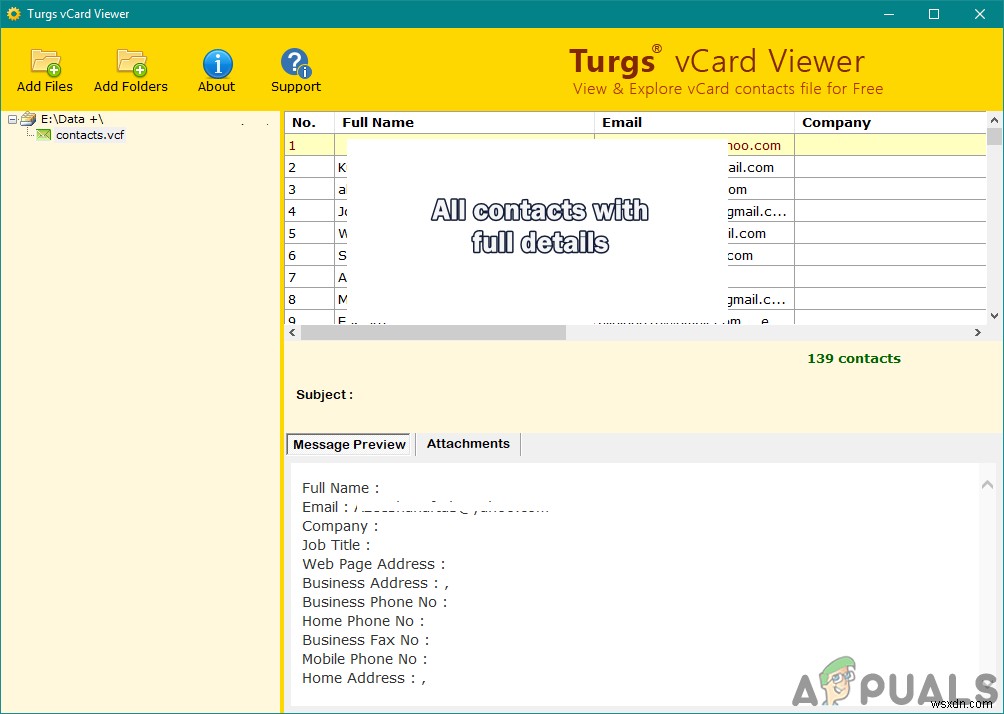Screen dimensions: 1004x714
Task: Click the Subject label
Action: (324, 395)
